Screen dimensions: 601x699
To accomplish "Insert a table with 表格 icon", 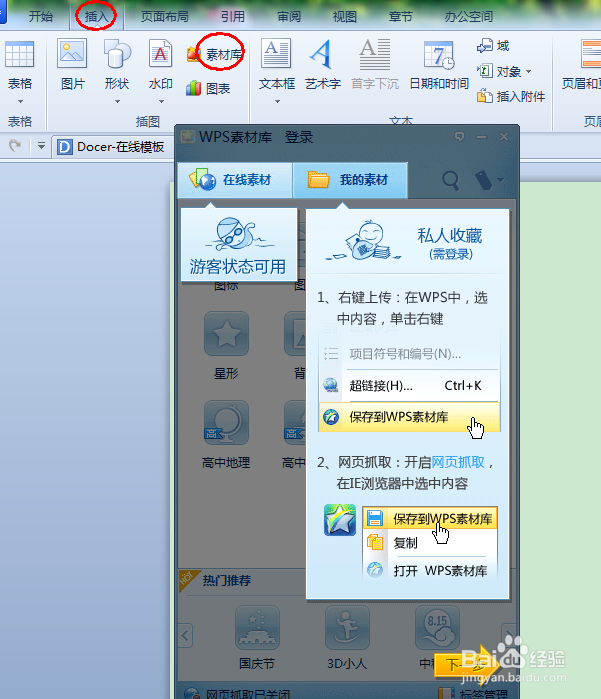I will [19, 55].
